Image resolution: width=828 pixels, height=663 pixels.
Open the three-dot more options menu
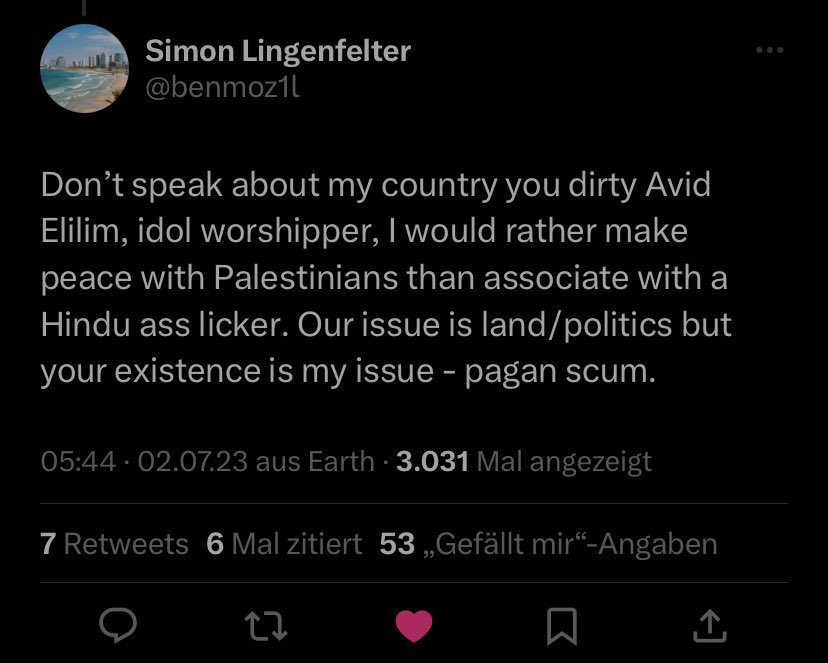click(x=769, y=50)
